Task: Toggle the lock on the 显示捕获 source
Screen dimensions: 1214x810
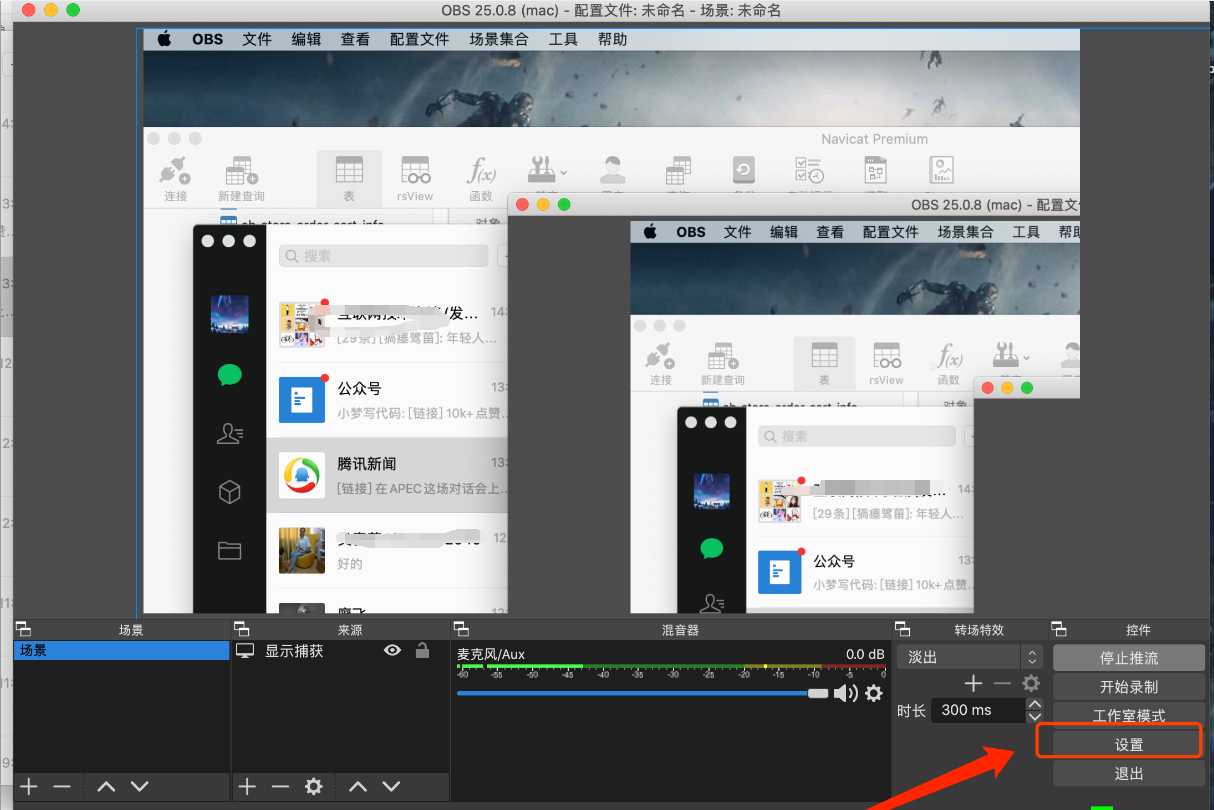Action: (x=422, y=651)
